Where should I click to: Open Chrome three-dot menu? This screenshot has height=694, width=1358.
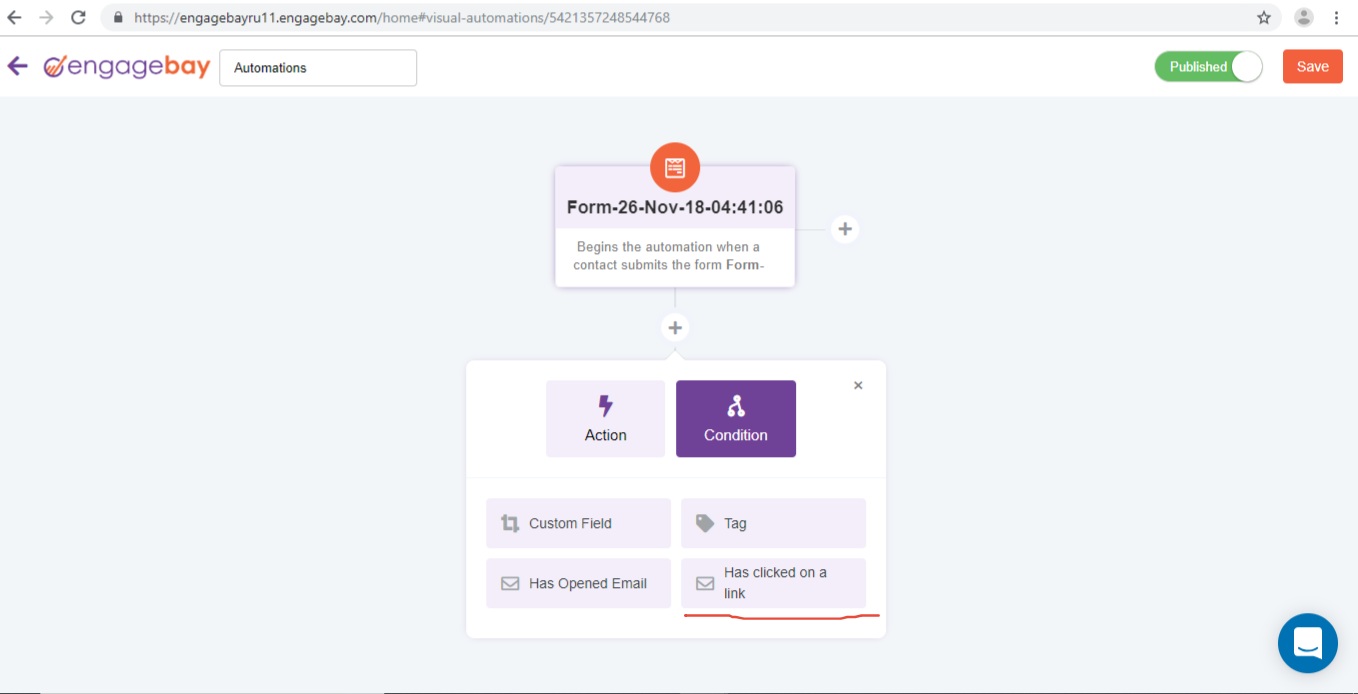point(1337,18)
